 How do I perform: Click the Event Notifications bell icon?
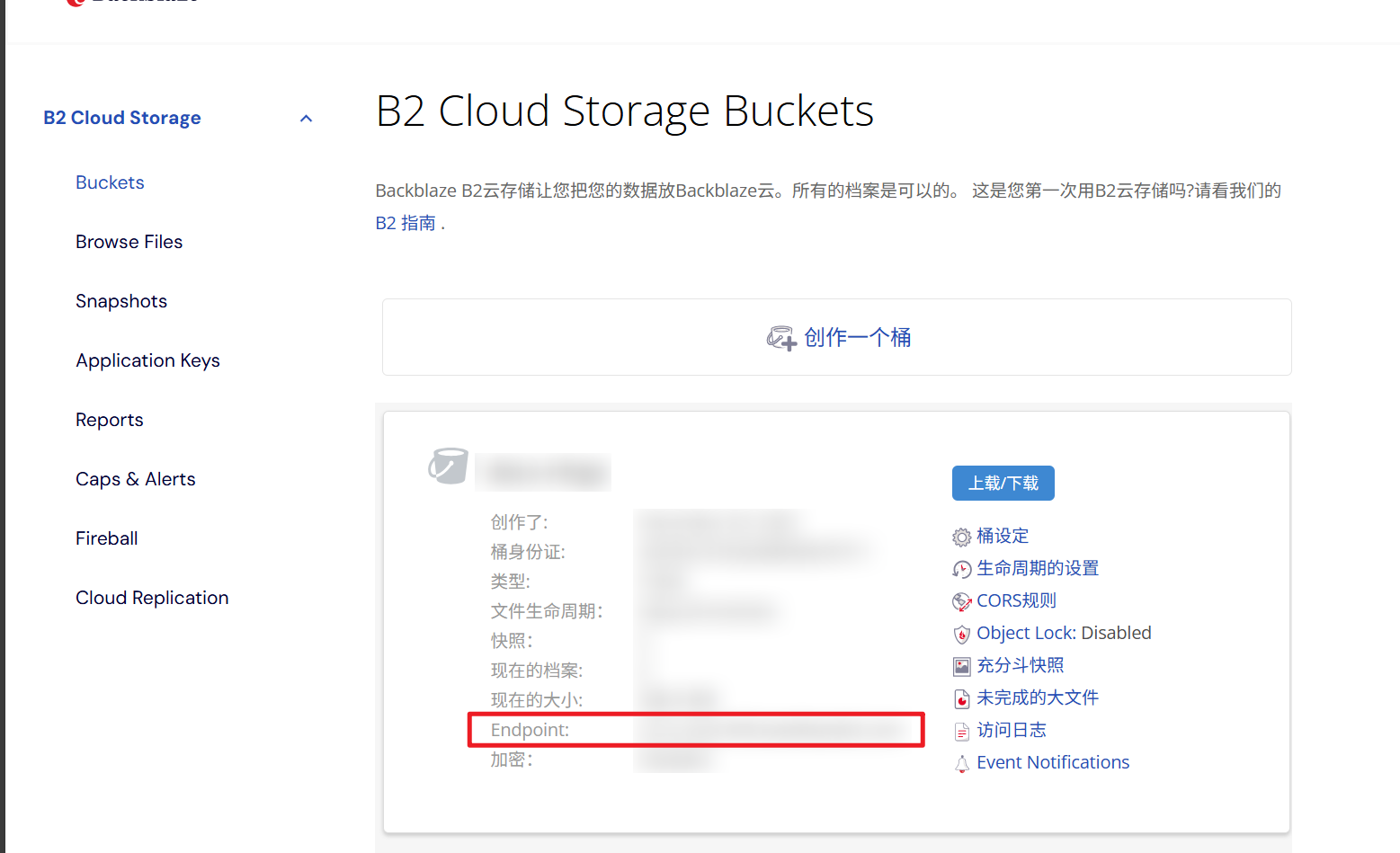(x=961, y=762)
